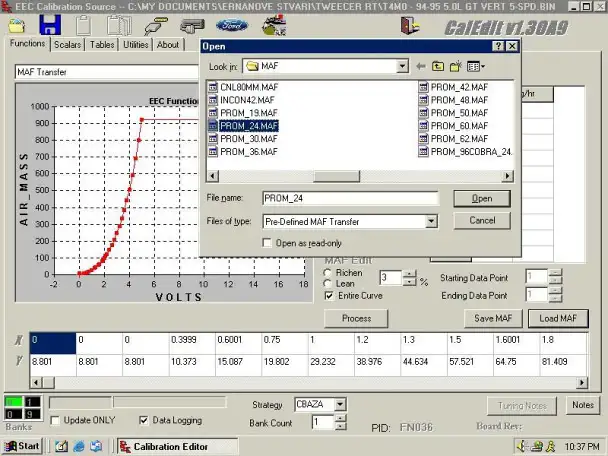Click the Bank Count stepper arrows

click(x=340, y=422)
